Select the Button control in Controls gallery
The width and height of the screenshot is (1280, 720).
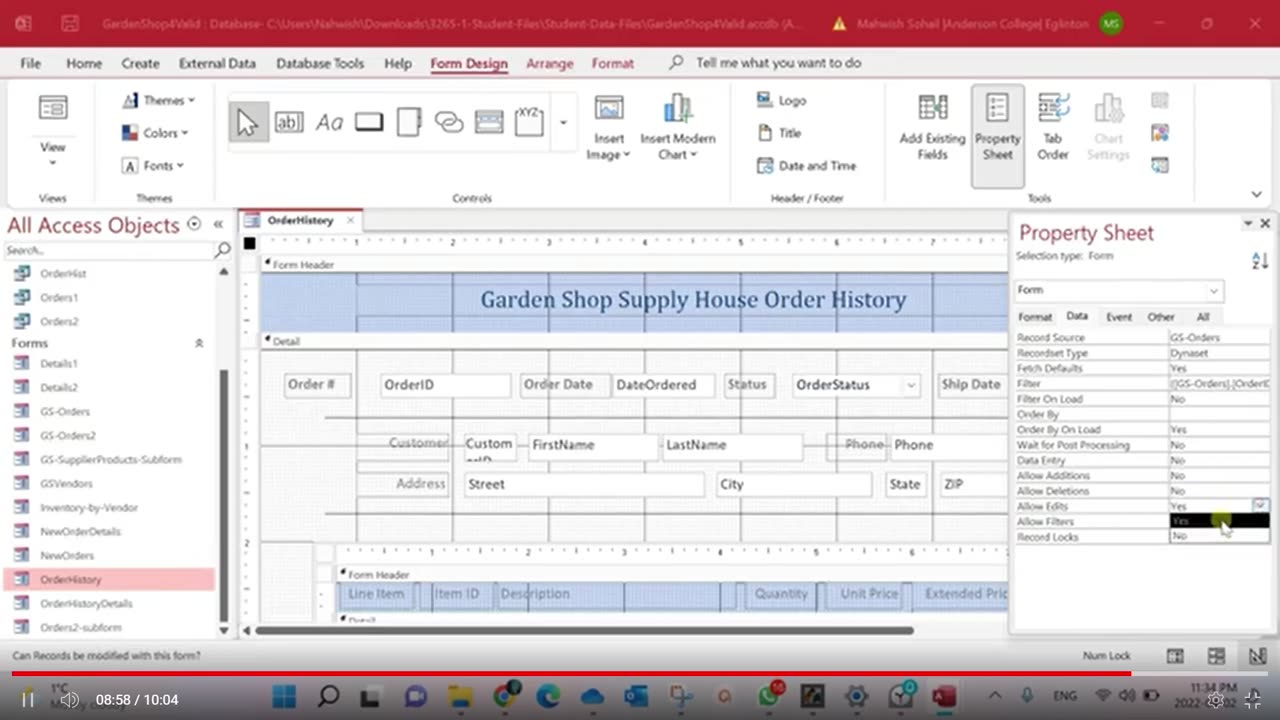pyautogui.click(x=369, y=122)
